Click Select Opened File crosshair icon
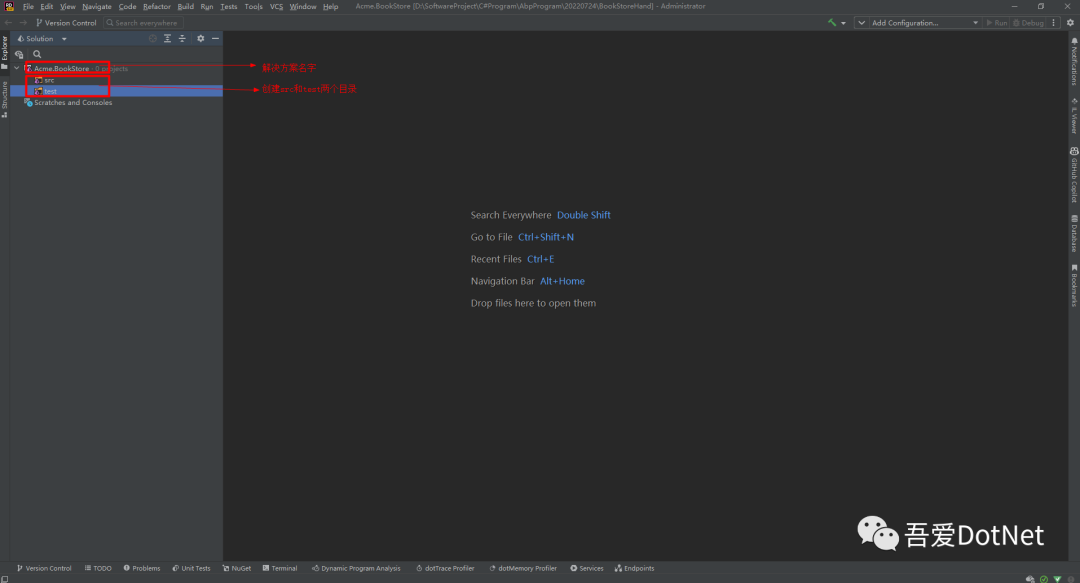This screenshot has height=583, width=1080. pos(153,39)
